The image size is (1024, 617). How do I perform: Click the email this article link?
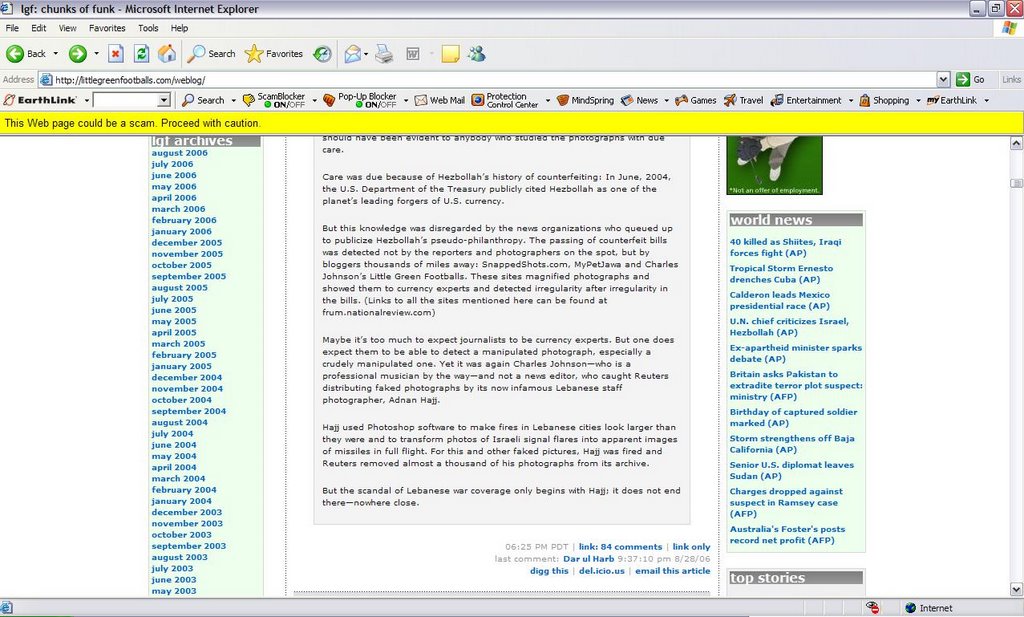(673, 571)
